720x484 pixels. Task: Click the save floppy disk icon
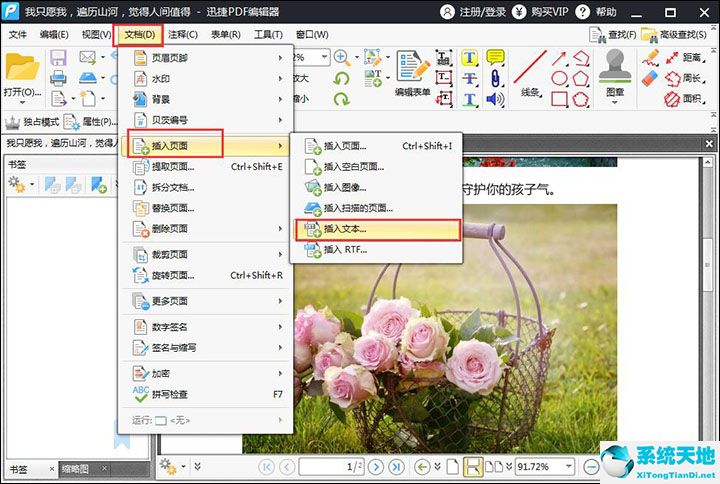(x=58, y=58)
